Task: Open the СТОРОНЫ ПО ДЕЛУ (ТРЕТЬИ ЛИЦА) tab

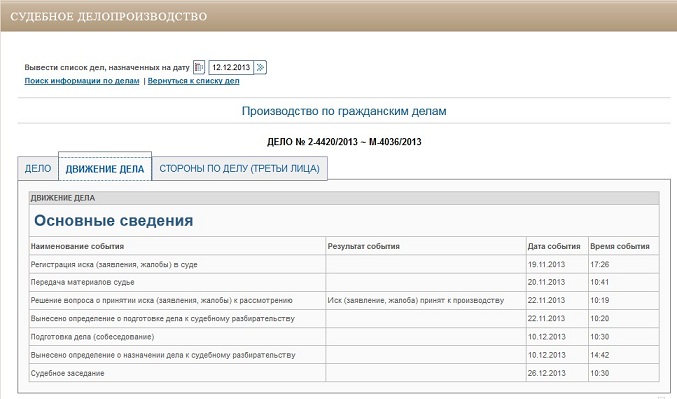Action: coord(240,168)
